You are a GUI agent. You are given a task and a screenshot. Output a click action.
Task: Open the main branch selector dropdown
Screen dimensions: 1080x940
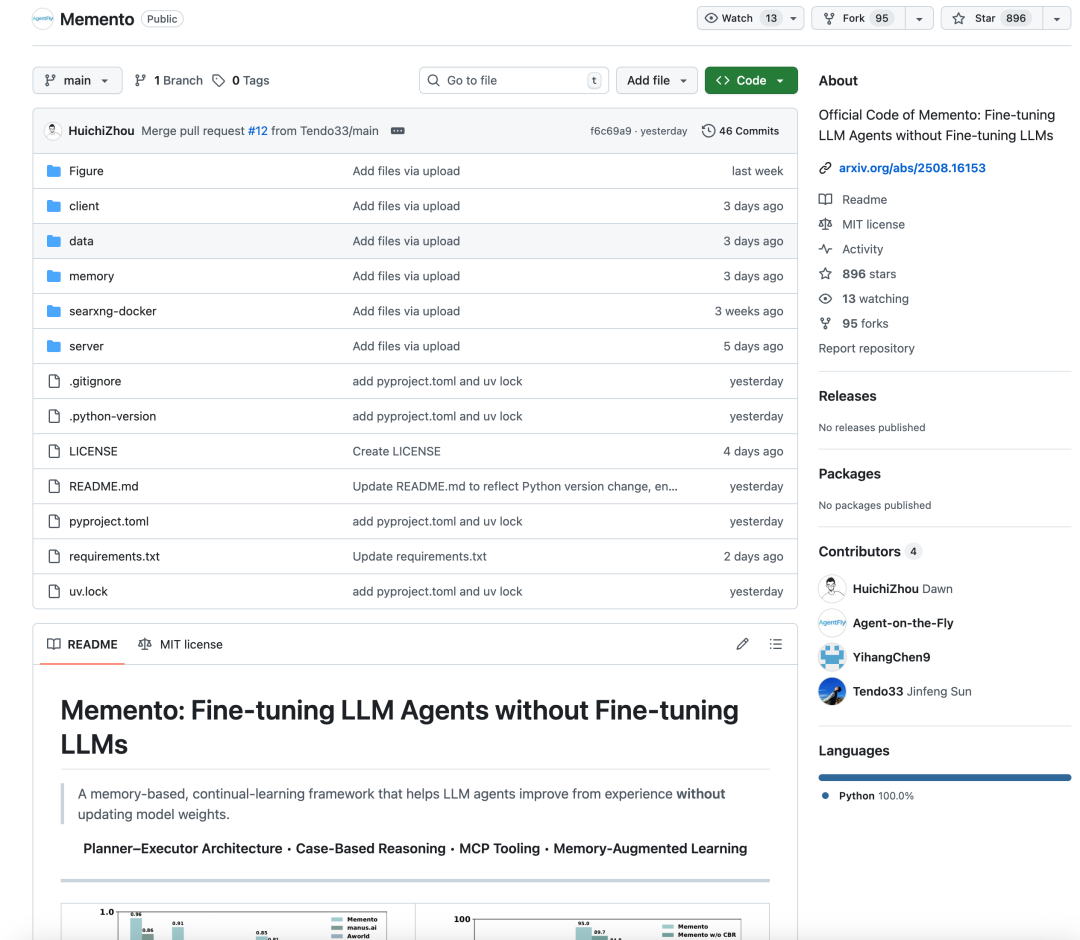pos(77,81)
